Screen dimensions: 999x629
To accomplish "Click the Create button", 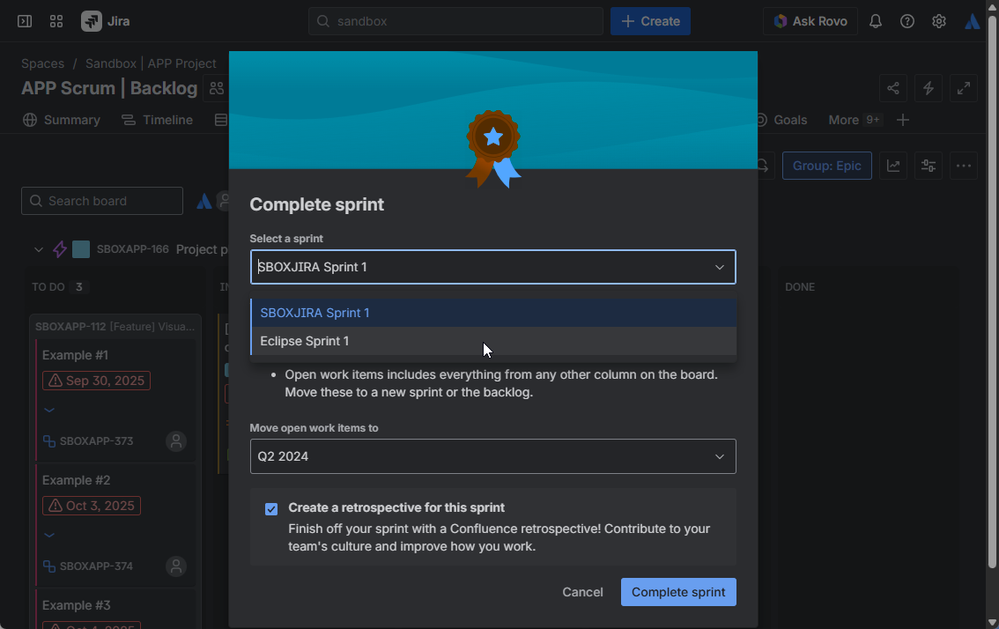I will click(x=650, y=21).
